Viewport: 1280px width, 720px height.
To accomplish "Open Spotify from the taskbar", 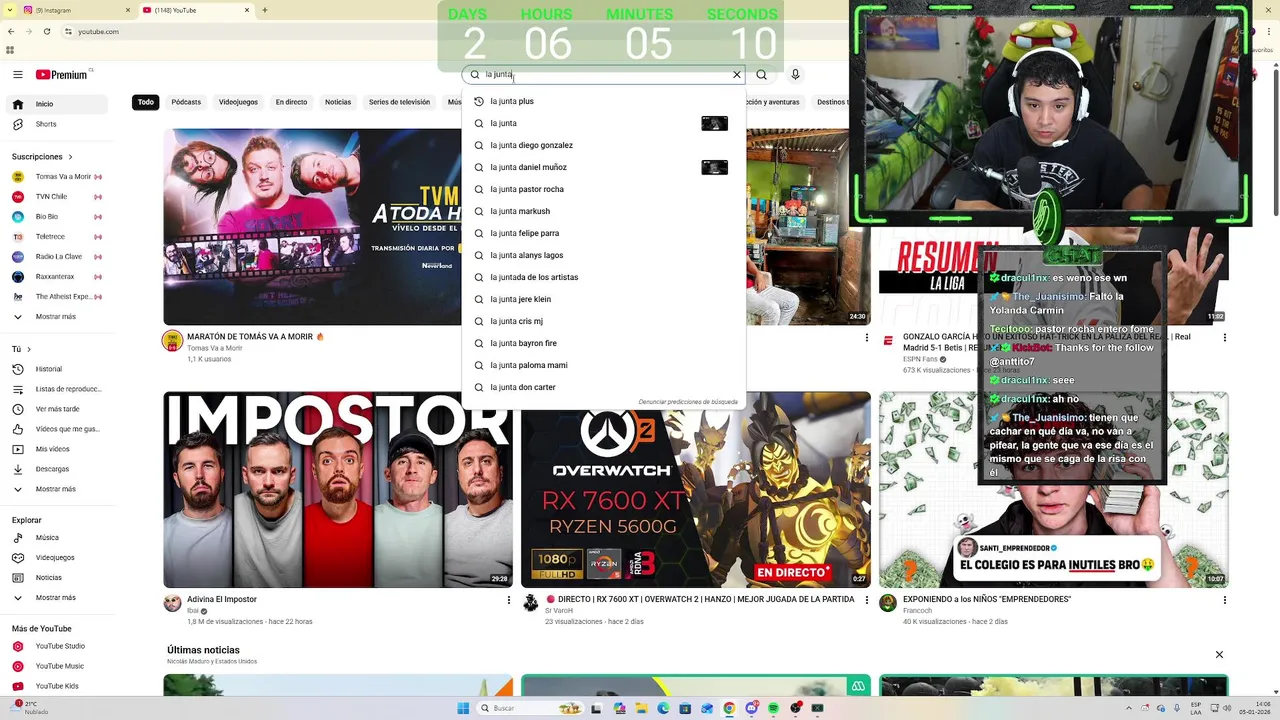I will pyautogui.click(x=774, y=708).
